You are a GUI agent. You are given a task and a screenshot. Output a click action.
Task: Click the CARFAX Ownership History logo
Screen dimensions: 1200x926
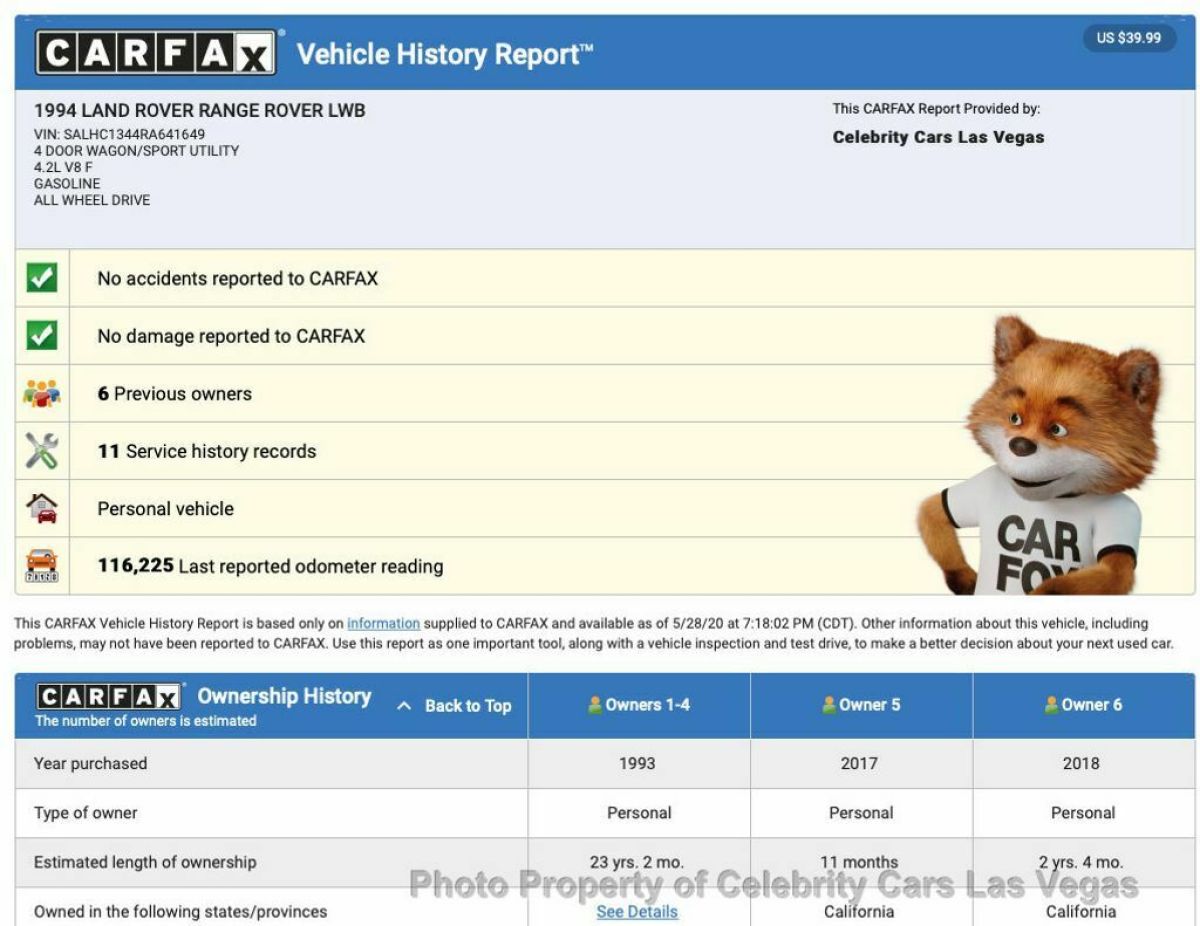[108, 696]
